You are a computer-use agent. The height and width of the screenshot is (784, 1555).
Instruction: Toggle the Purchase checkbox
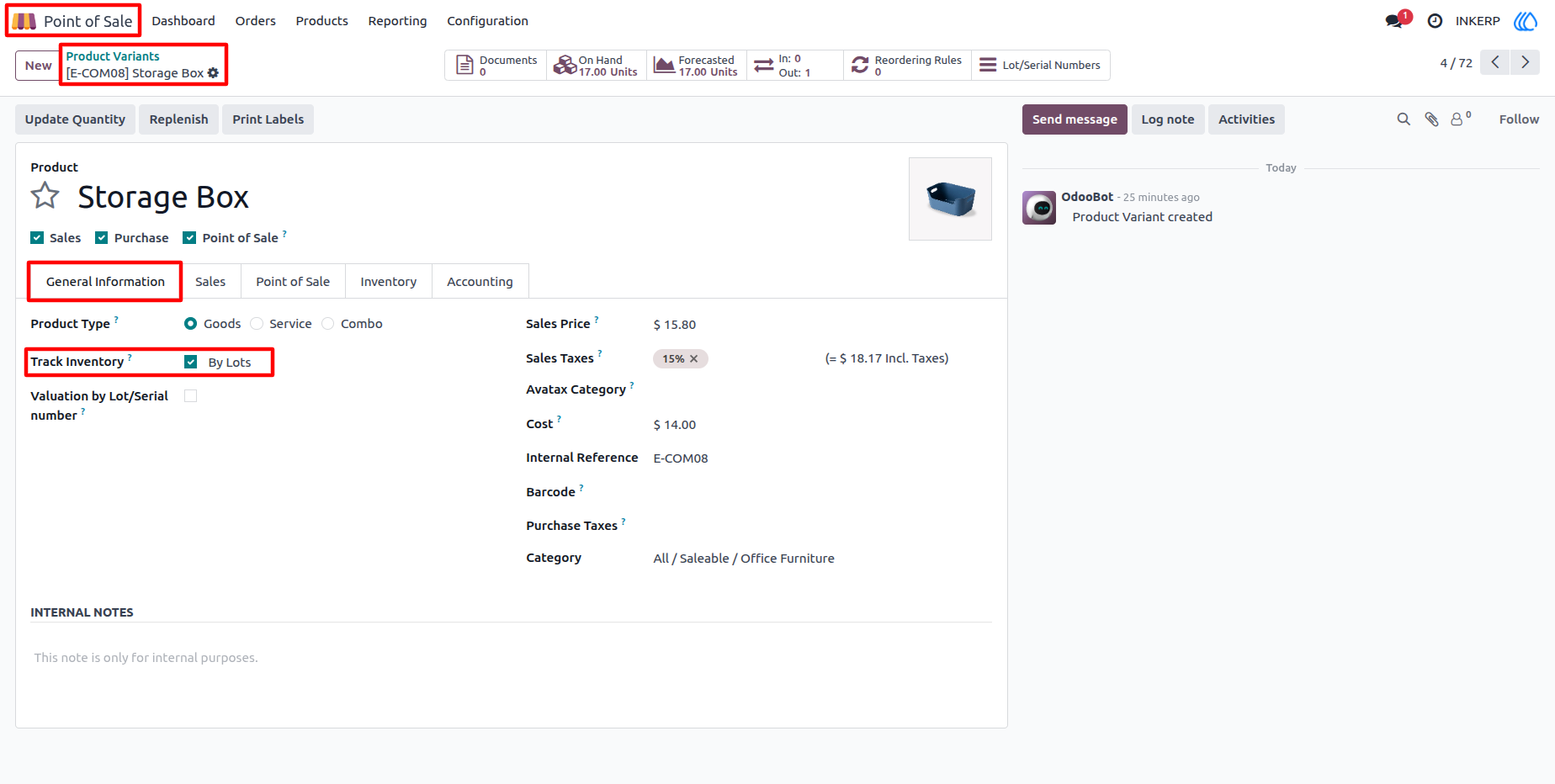(102, 238)
